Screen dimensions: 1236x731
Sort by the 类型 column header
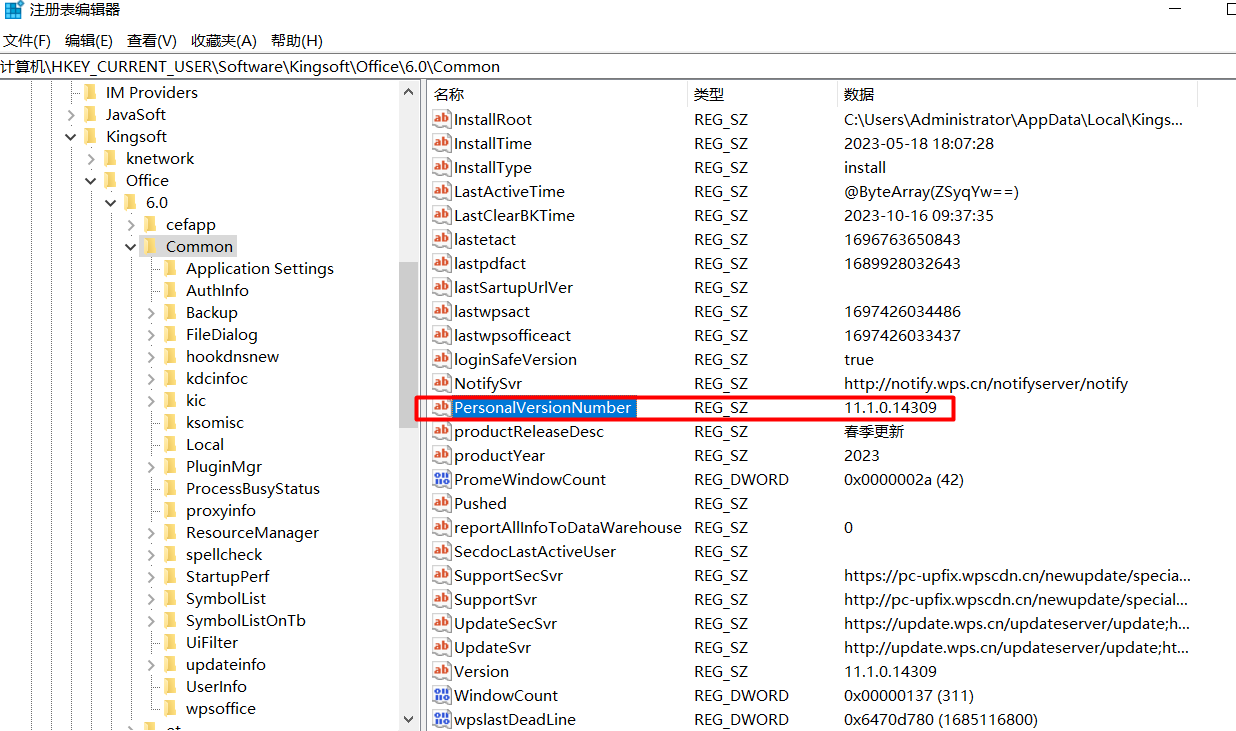[x=762, y=94]
